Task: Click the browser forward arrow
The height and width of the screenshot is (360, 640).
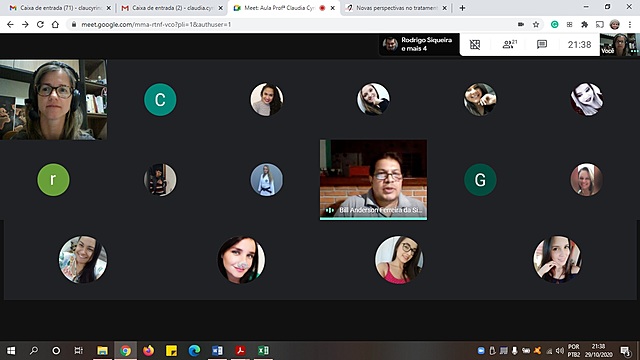Action: point(25,24)
